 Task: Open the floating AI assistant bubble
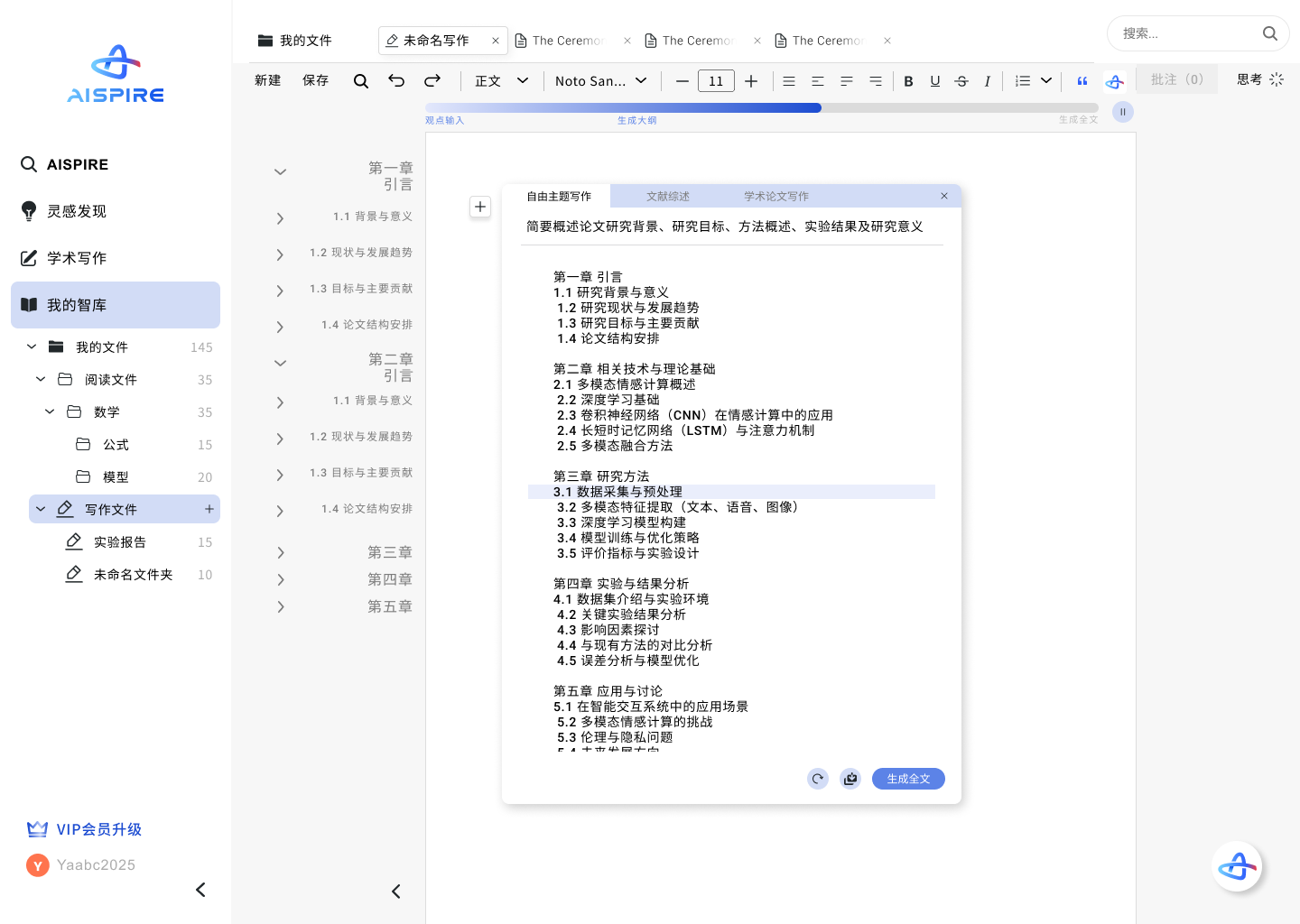(1237, 866)
